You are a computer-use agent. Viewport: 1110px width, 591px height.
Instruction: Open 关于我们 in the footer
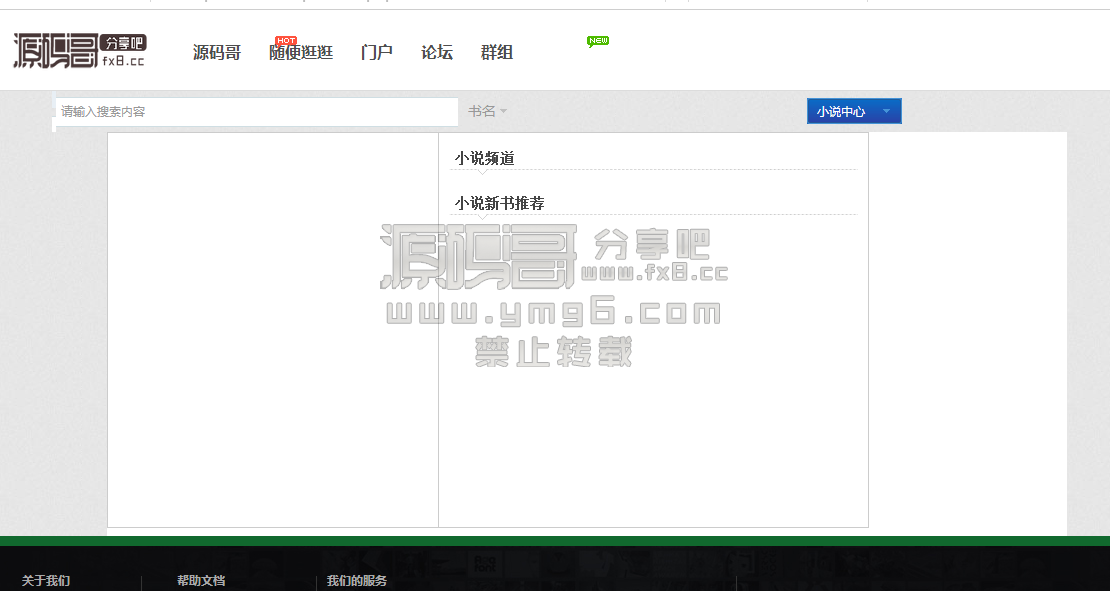pos(46,580)
